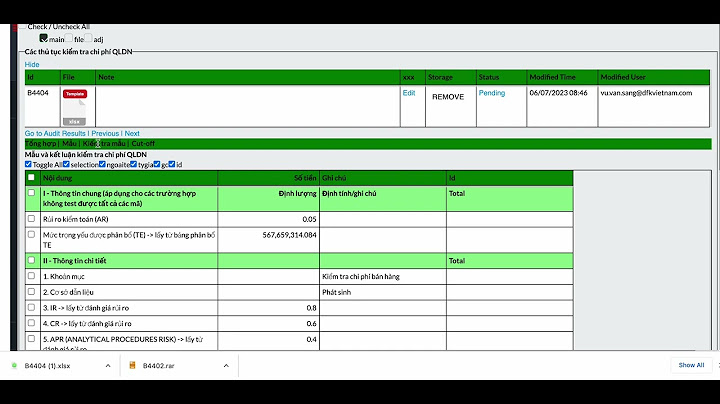Viewport: 720px width, 404px height.
Task: Check the 1. Khoản mục row checkbox
Action: [31, 275]
